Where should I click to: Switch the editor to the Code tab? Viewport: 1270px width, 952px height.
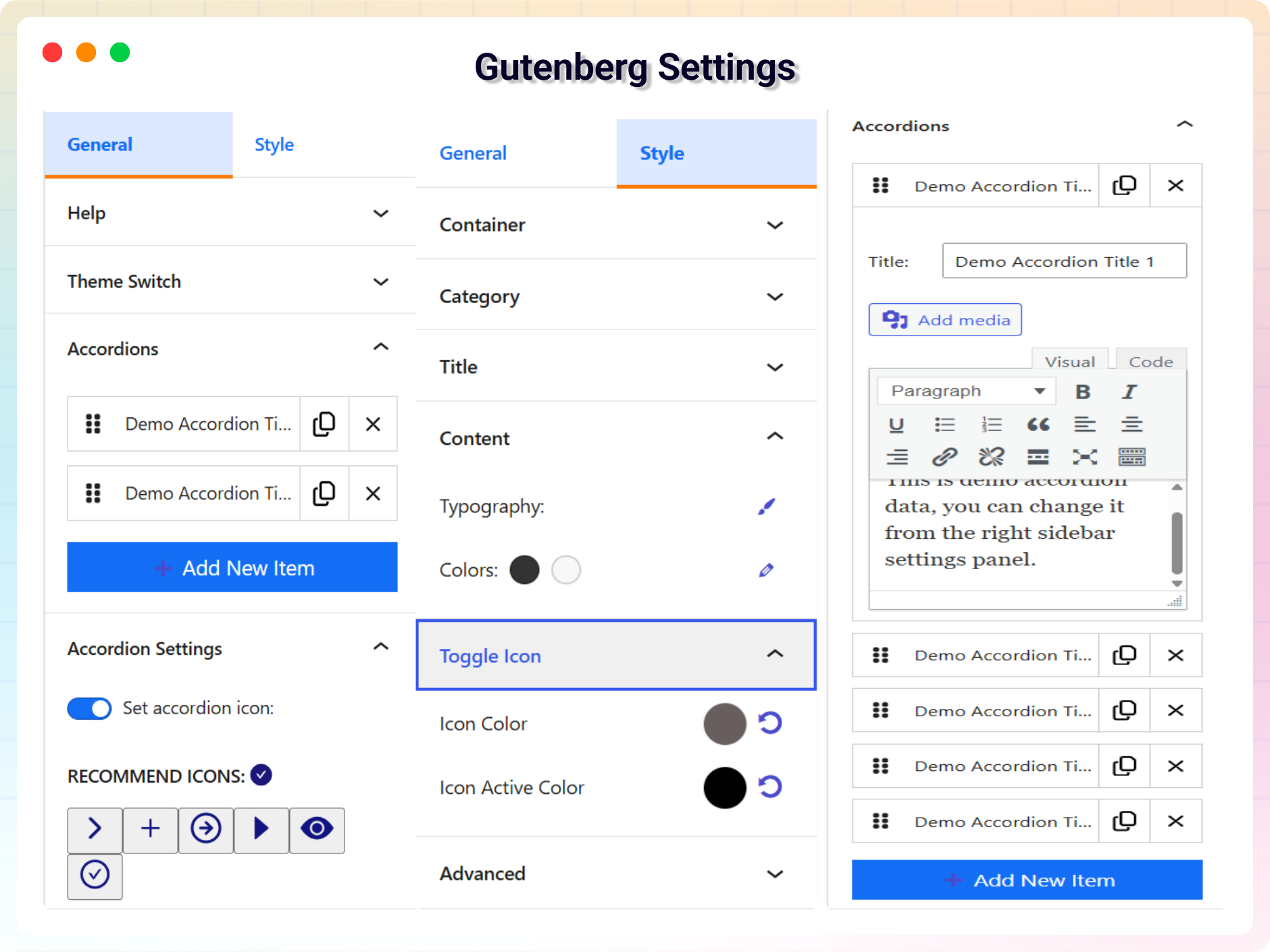(1151, 361)
